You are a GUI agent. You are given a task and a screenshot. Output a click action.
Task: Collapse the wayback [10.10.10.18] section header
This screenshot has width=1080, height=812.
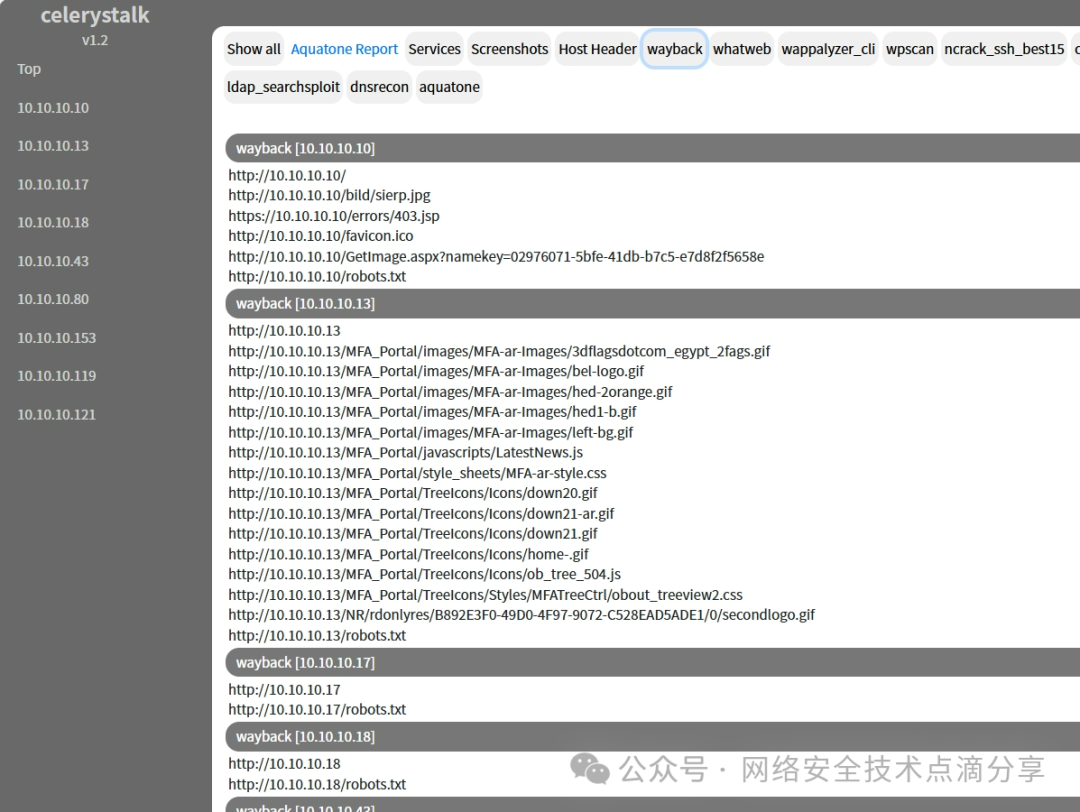[652, 737]
